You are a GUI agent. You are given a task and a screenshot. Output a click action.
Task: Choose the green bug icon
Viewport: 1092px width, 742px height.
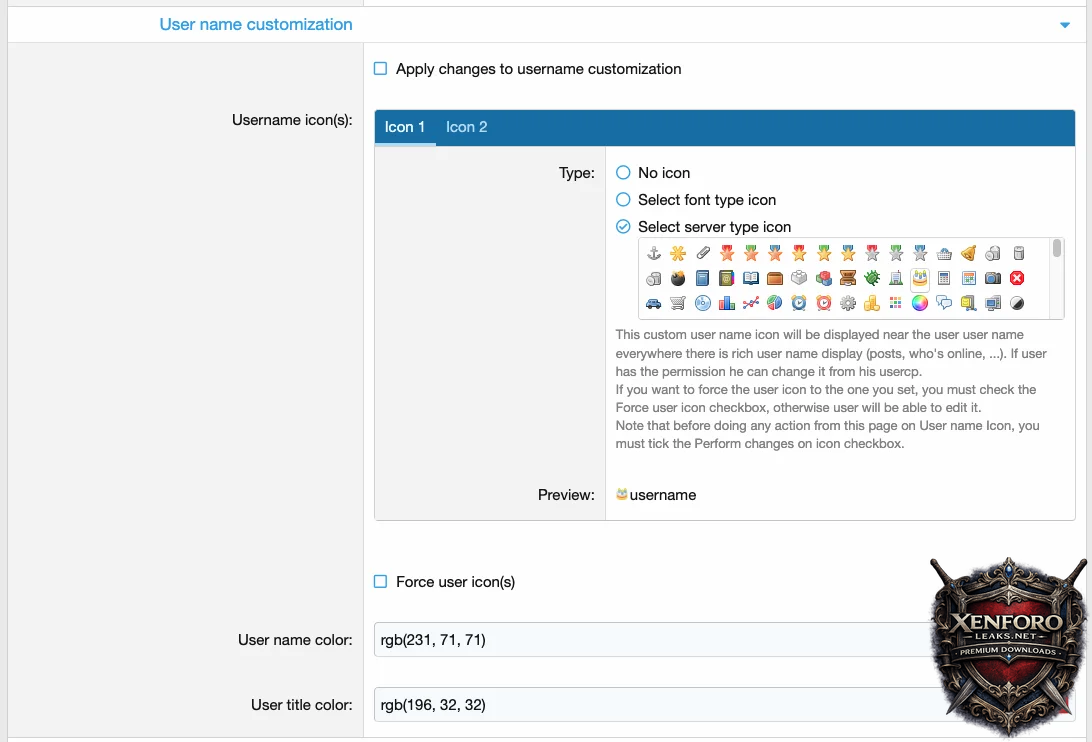coord(872,279)
